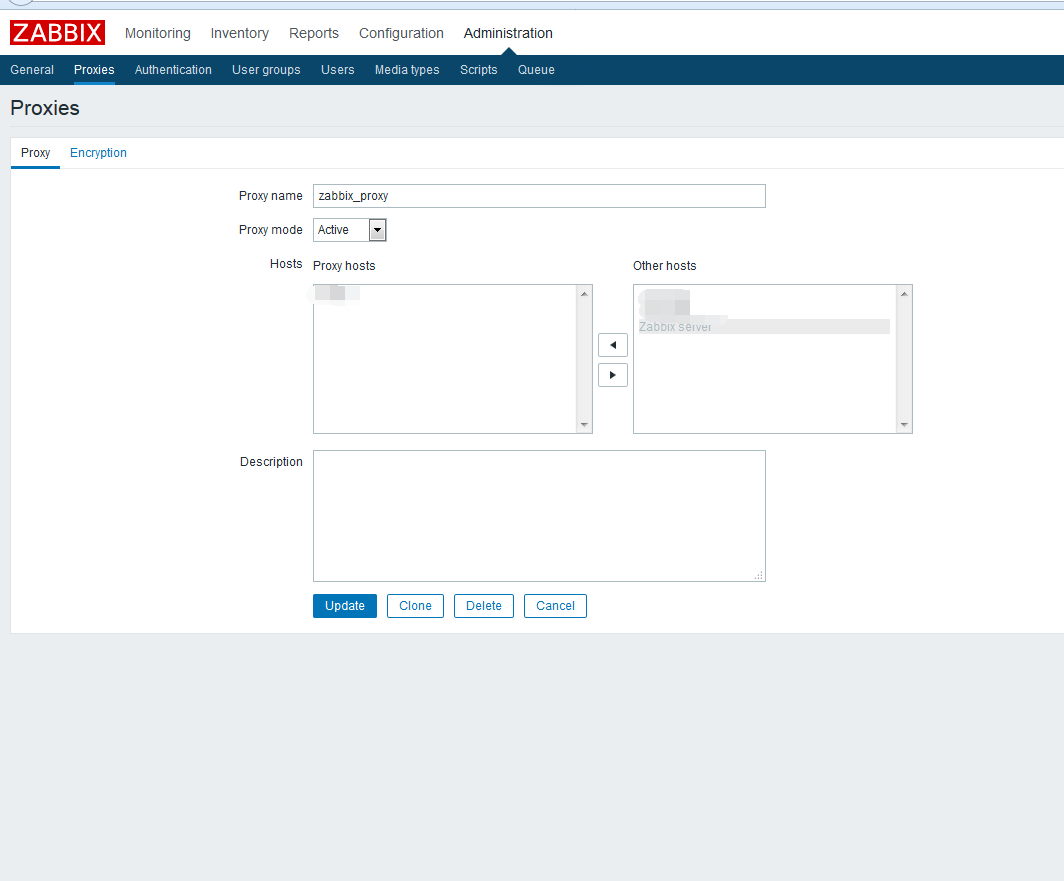Viewport: 1064px width, 881px height.
Task: Open Media types section
Action: (x=407, y=70)
